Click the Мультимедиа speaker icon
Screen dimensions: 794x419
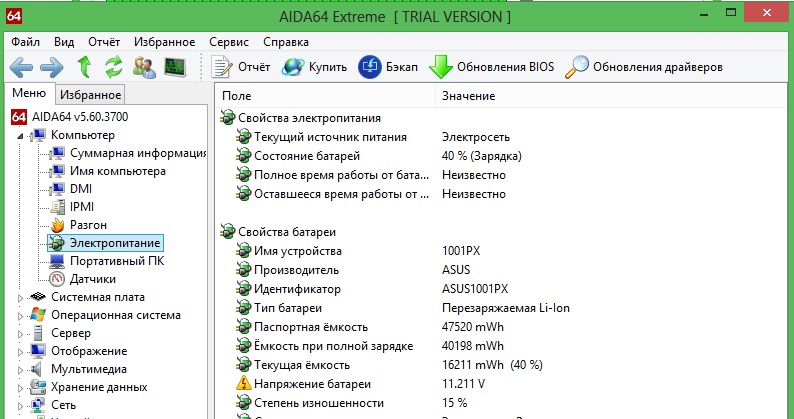click(36, 369)
